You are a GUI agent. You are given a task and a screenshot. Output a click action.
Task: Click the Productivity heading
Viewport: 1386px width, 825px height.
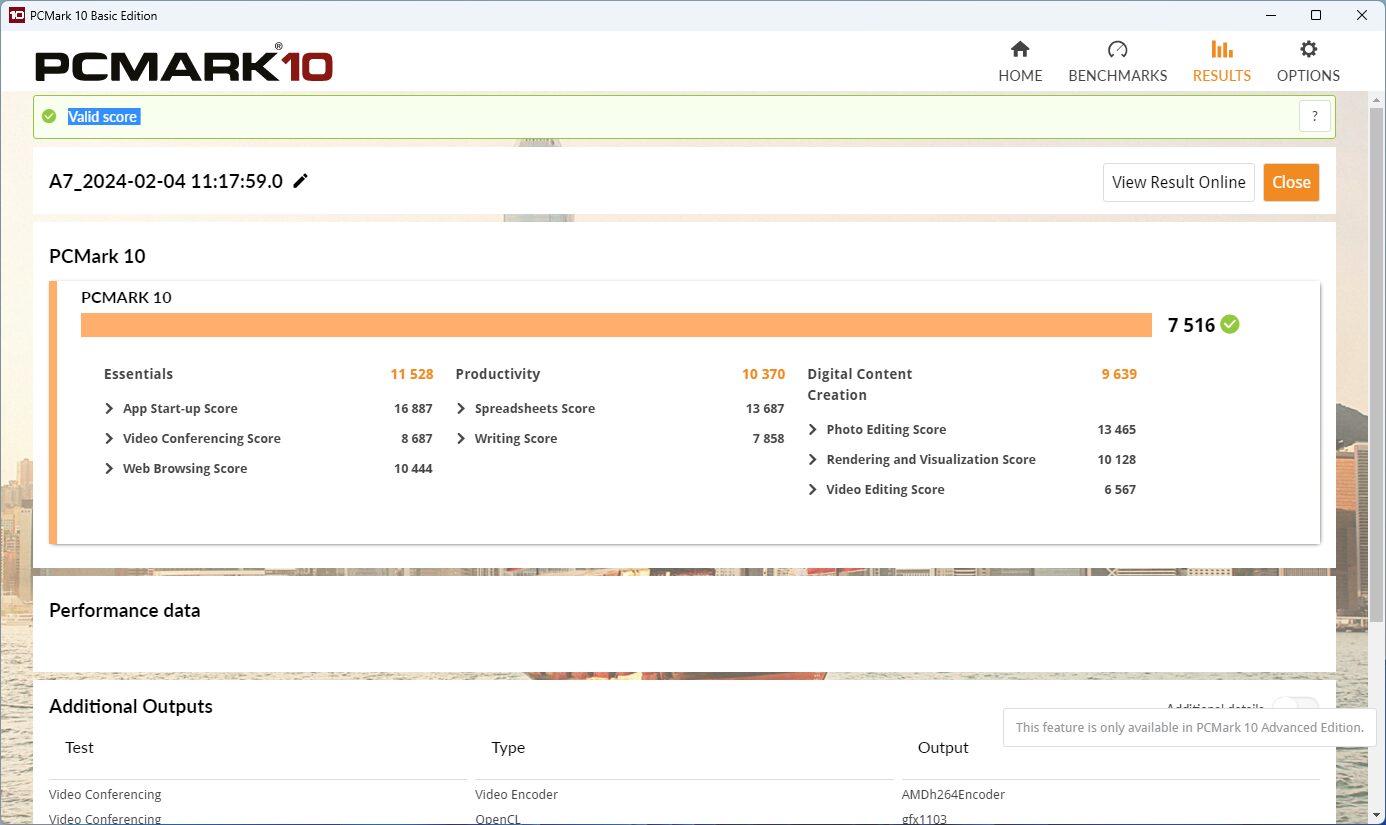497,374
